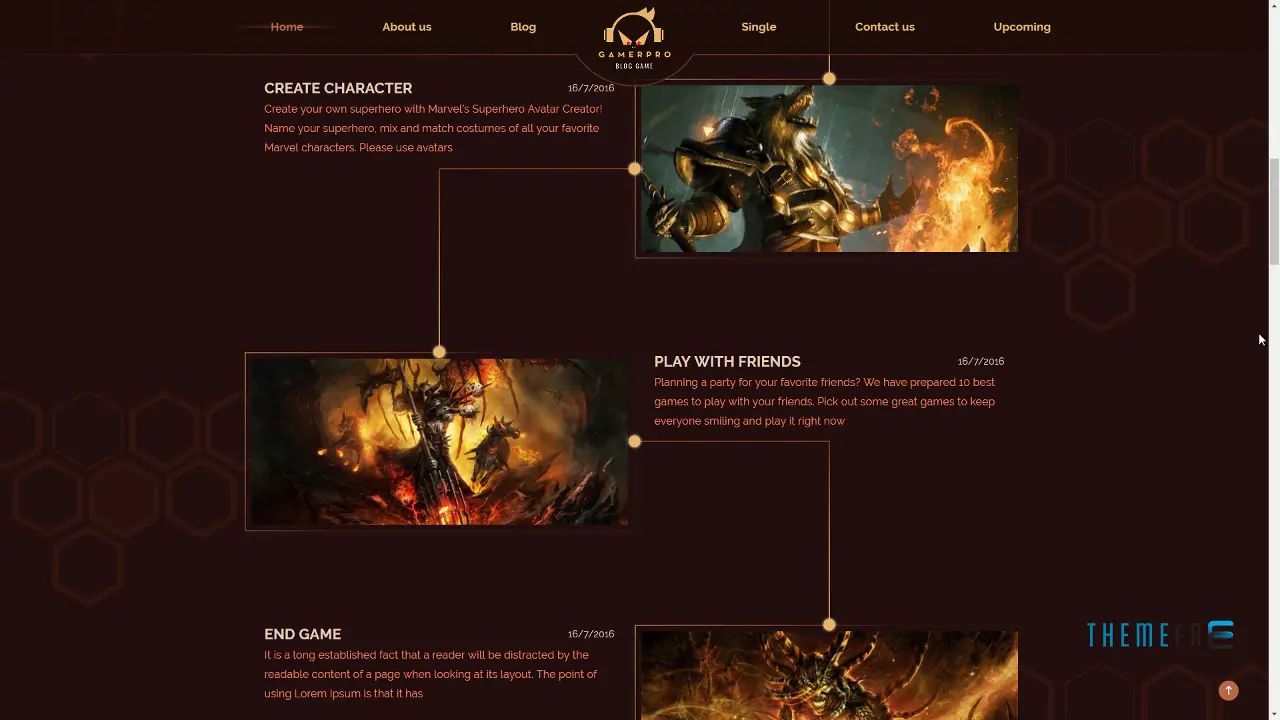Click the ThemeFre watermark logo
Image resolution: width=1280 pixels, height=720 pixels.
click(x=1160, y=634)
